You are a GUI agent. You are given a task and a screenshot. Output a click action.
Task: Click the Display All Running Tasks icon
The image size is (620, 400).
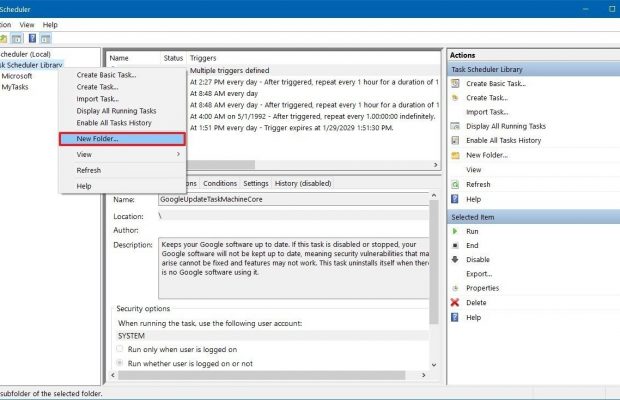(455, 126)
